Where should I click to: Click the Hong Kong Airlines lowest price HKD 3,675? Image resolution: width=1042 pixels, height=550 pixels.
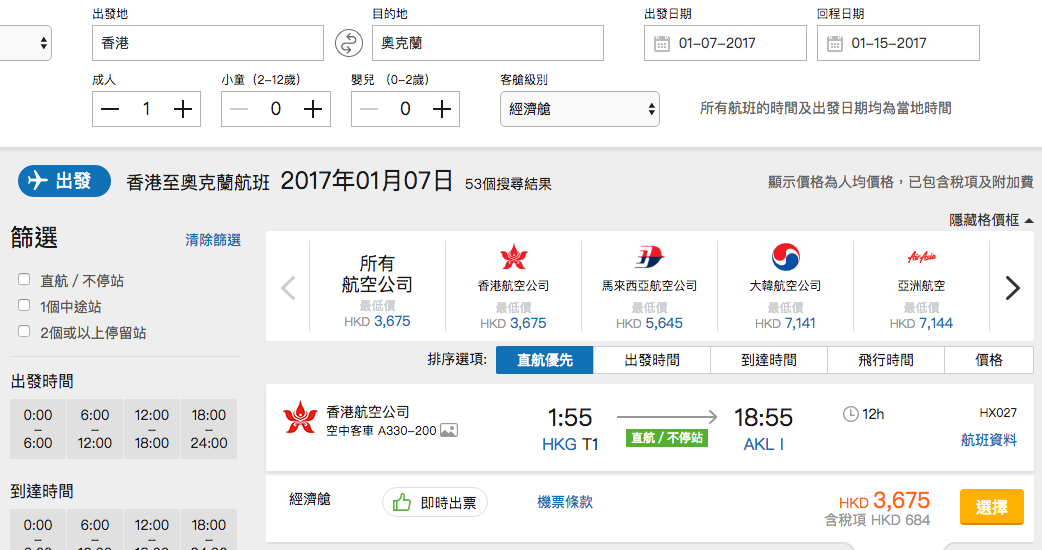pyautogui.click(x=513, y=323)
